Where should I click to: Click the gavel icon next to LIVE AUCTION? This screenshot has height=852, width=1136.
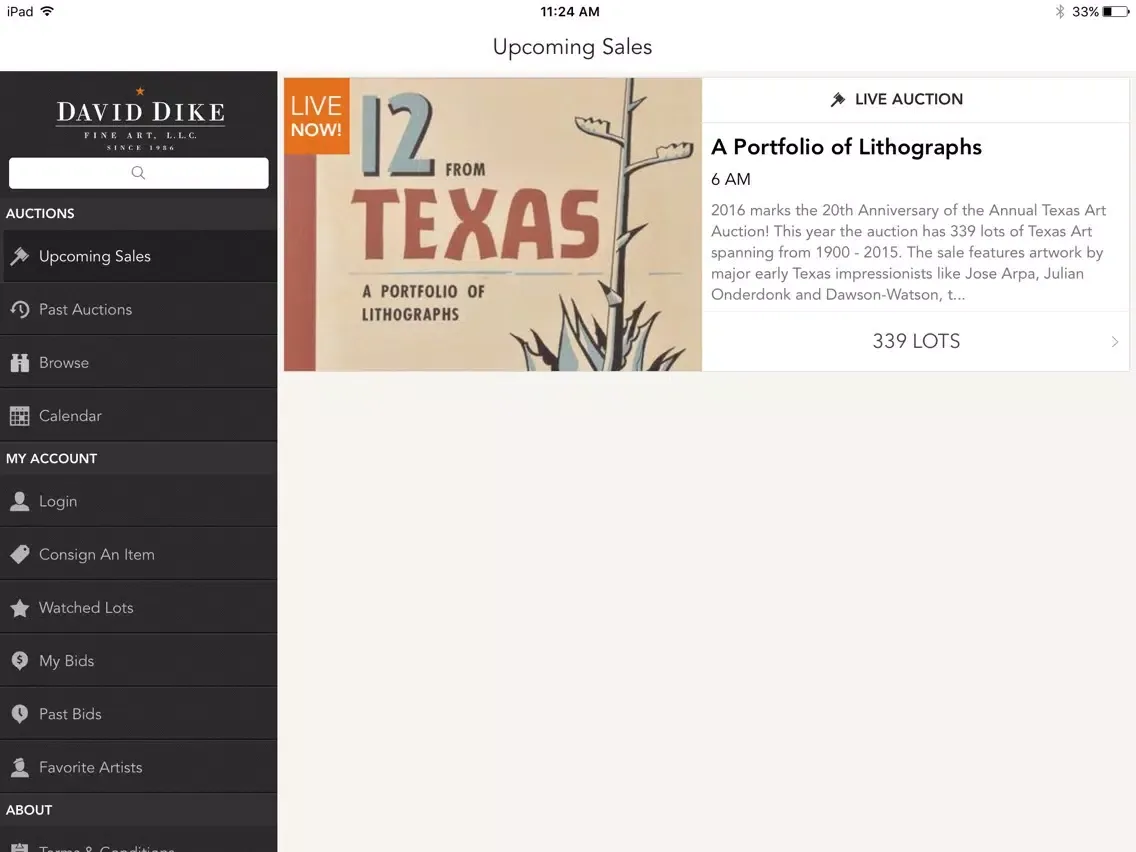838,99
